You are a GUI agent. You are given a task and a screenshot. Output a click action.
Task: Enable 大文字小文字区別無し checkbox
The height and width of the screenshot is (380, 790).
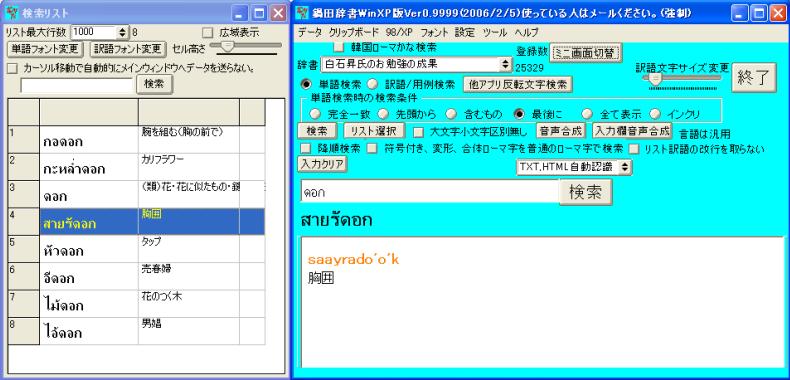coord(418,133)
